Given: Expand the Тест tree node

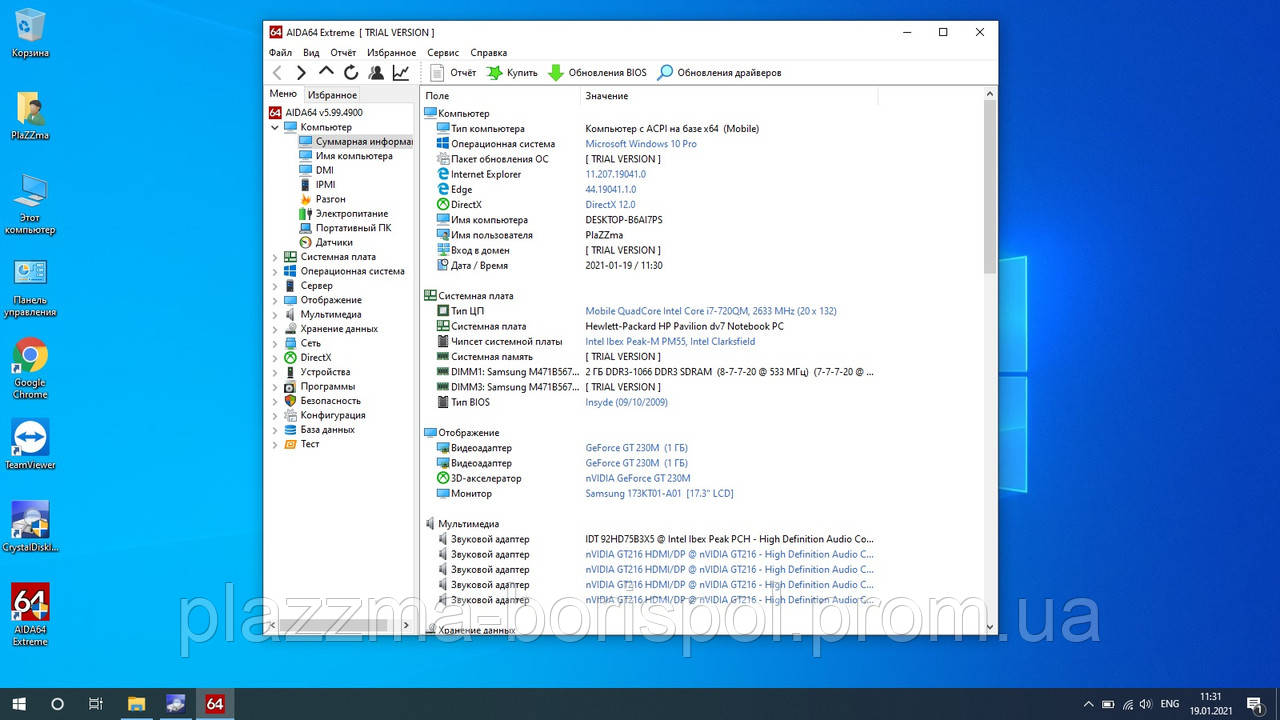Looking at the screenshot, I should tap(275, 444).
